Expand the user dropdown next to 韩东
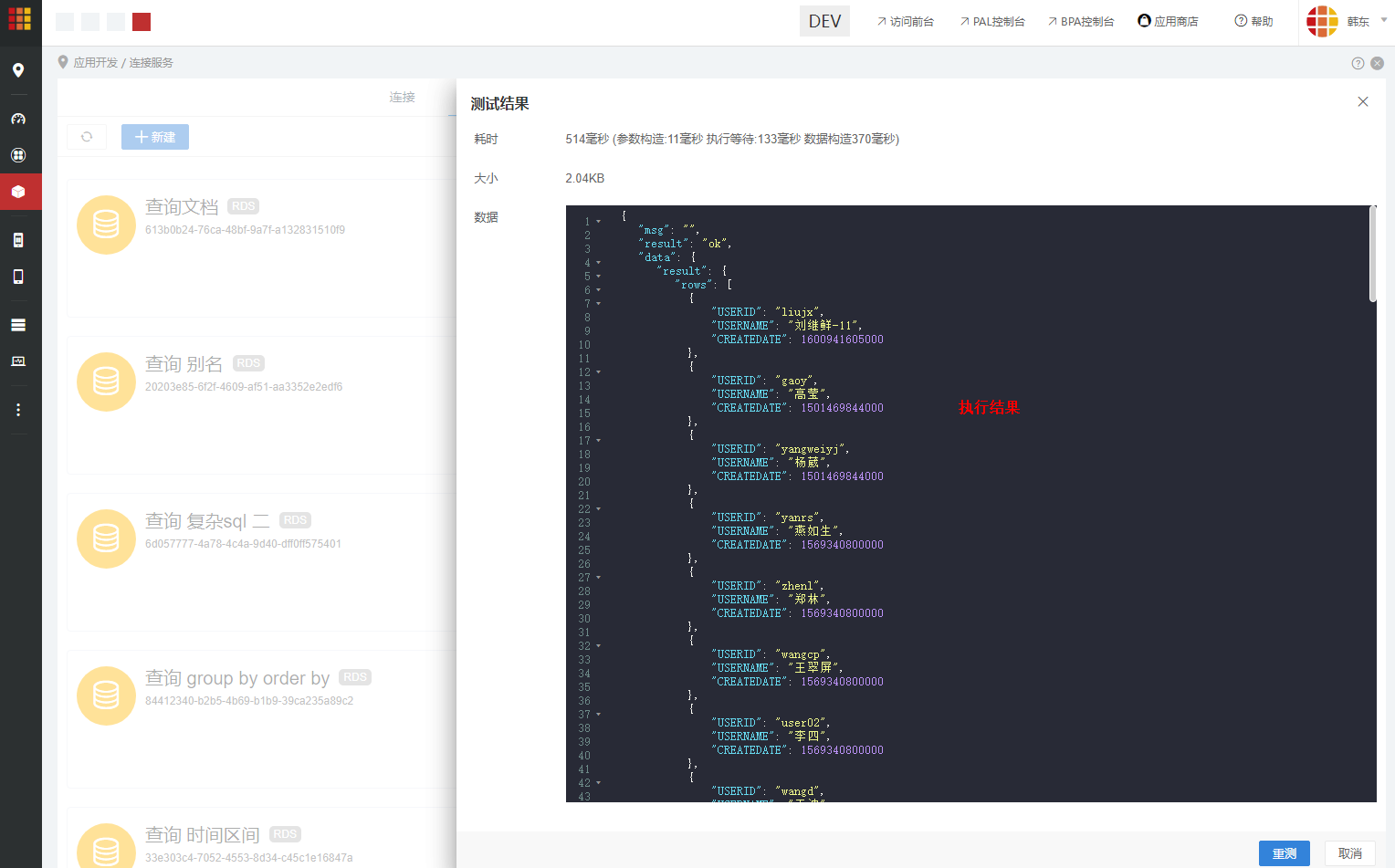The image size is (1395, 868). [x=1383, y=20]
